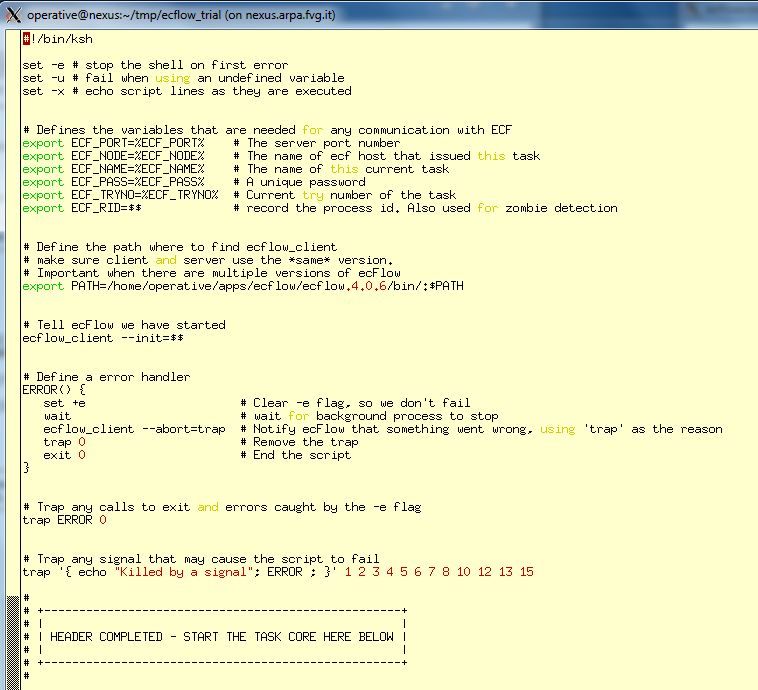Click the X11 icon in the title bar

13,14
